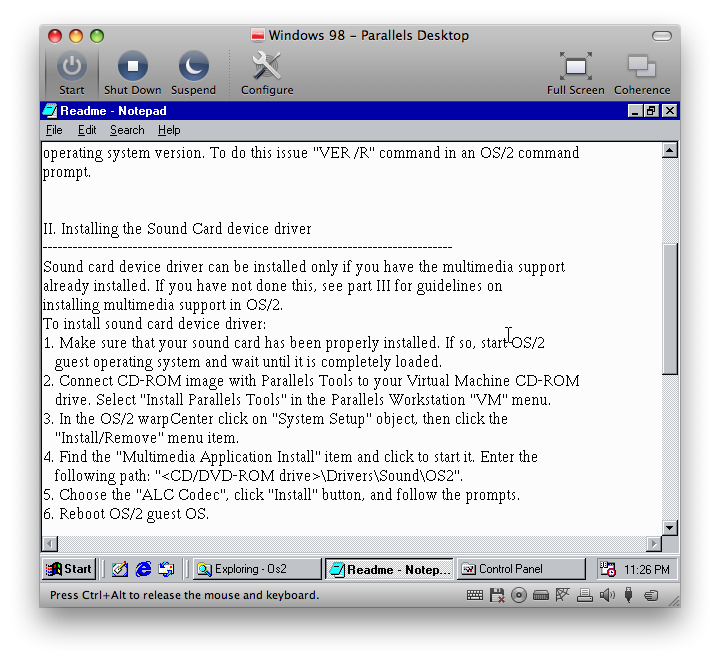The image size is (720, 662).
Task: Click the hard disk status icon
Action: [541, 595]
